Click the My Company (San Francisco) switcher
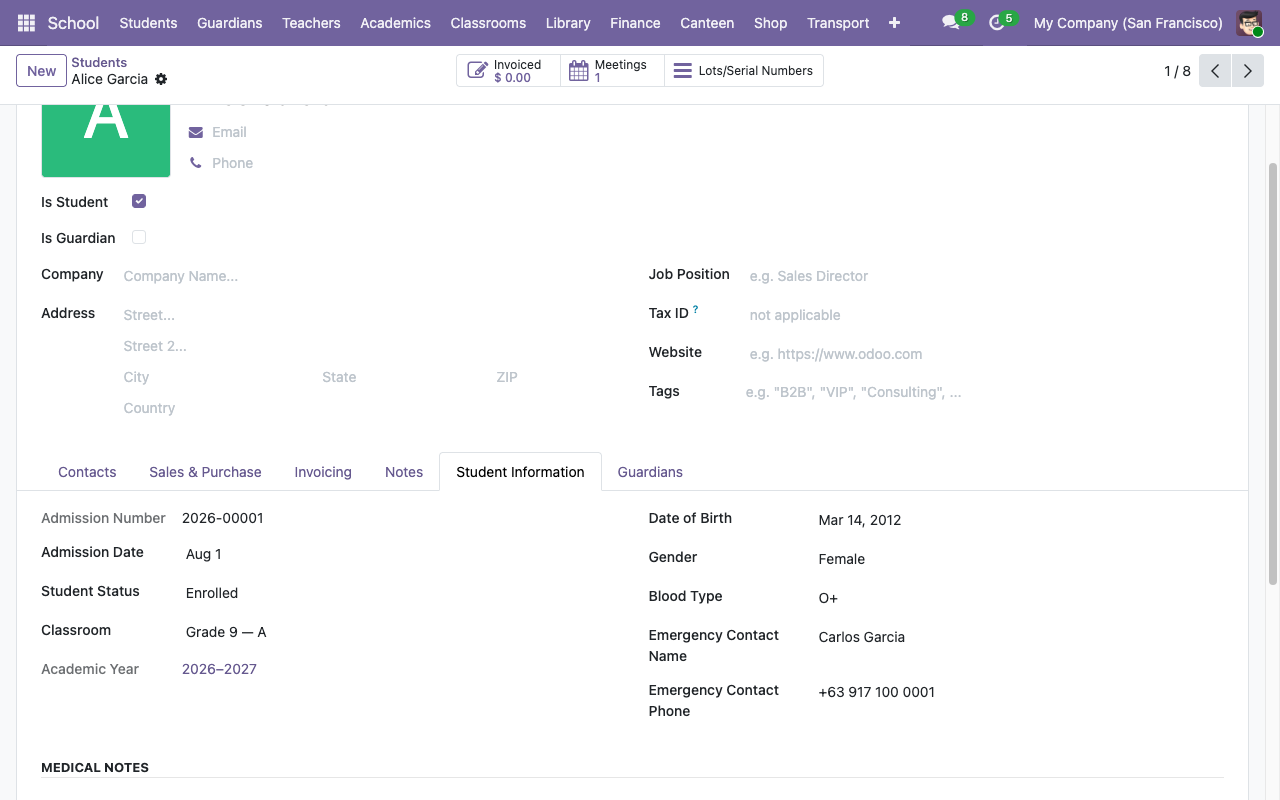 pos(1128,23)
